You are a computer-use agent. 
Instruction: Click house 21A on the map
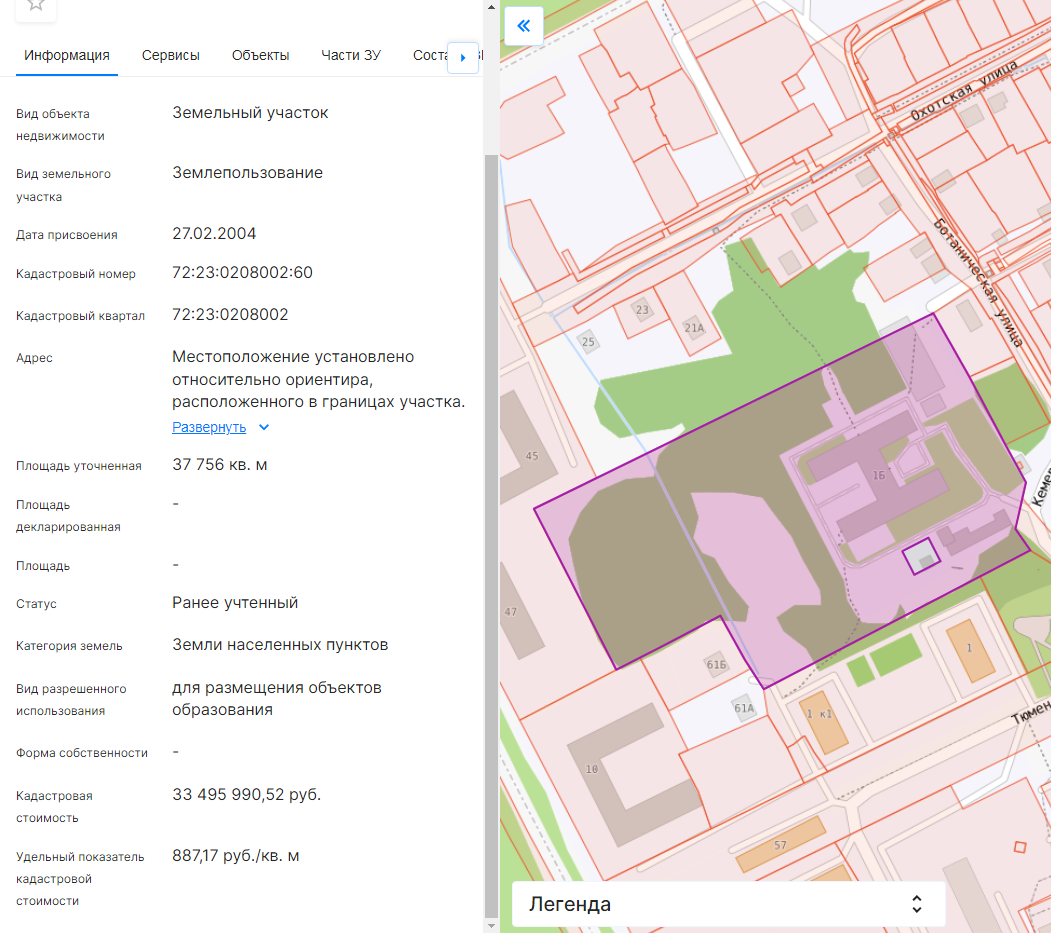click(694, 327)
